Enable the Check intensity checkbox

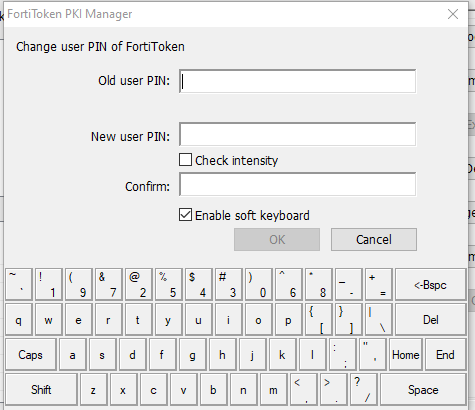pyautogui.click(x=185, y=160)
